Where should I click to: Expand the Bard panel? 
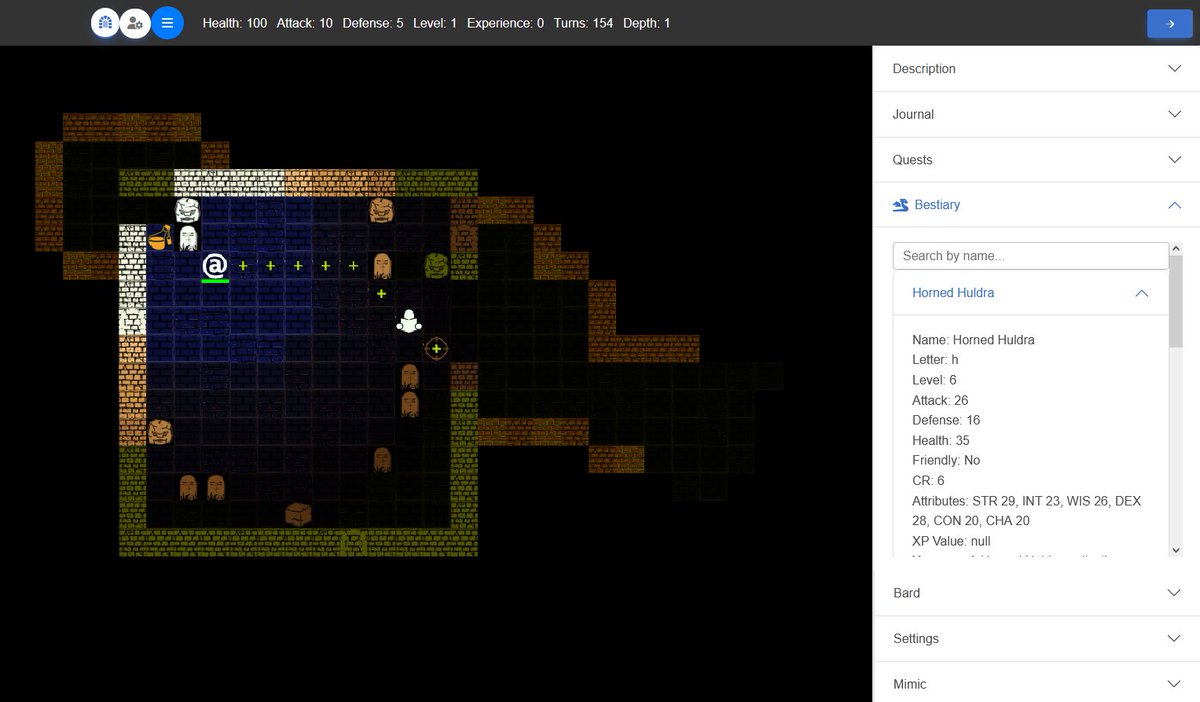(1036, 593)
